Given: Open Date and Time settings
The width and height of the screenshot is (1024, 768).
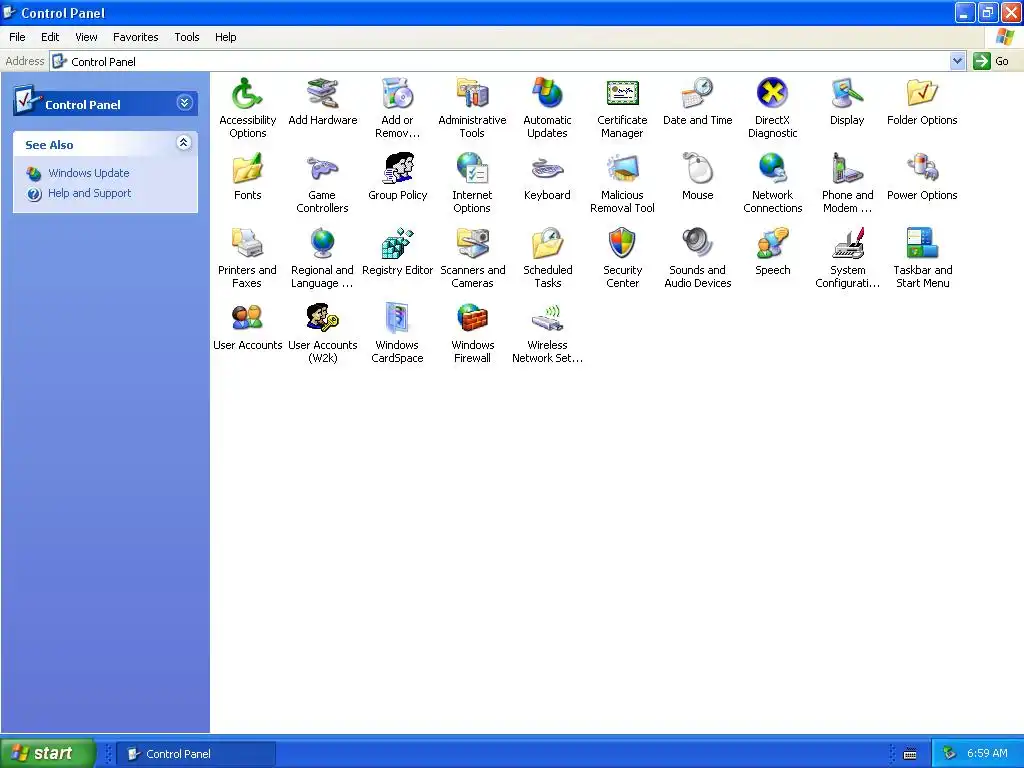Looking at the screenshot, I should click(697, 103).
